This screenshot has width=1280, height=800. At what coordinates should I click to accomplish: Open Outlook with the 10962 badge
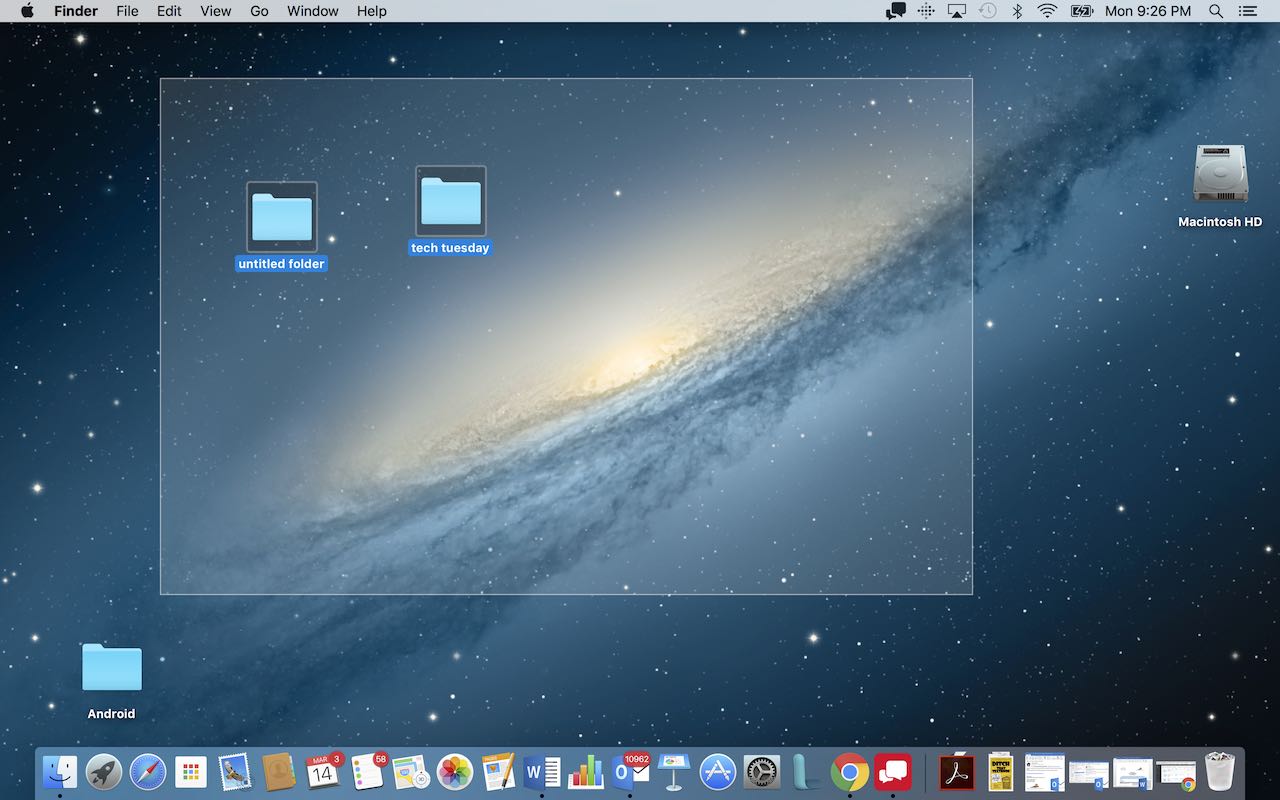tap(630, 771)
